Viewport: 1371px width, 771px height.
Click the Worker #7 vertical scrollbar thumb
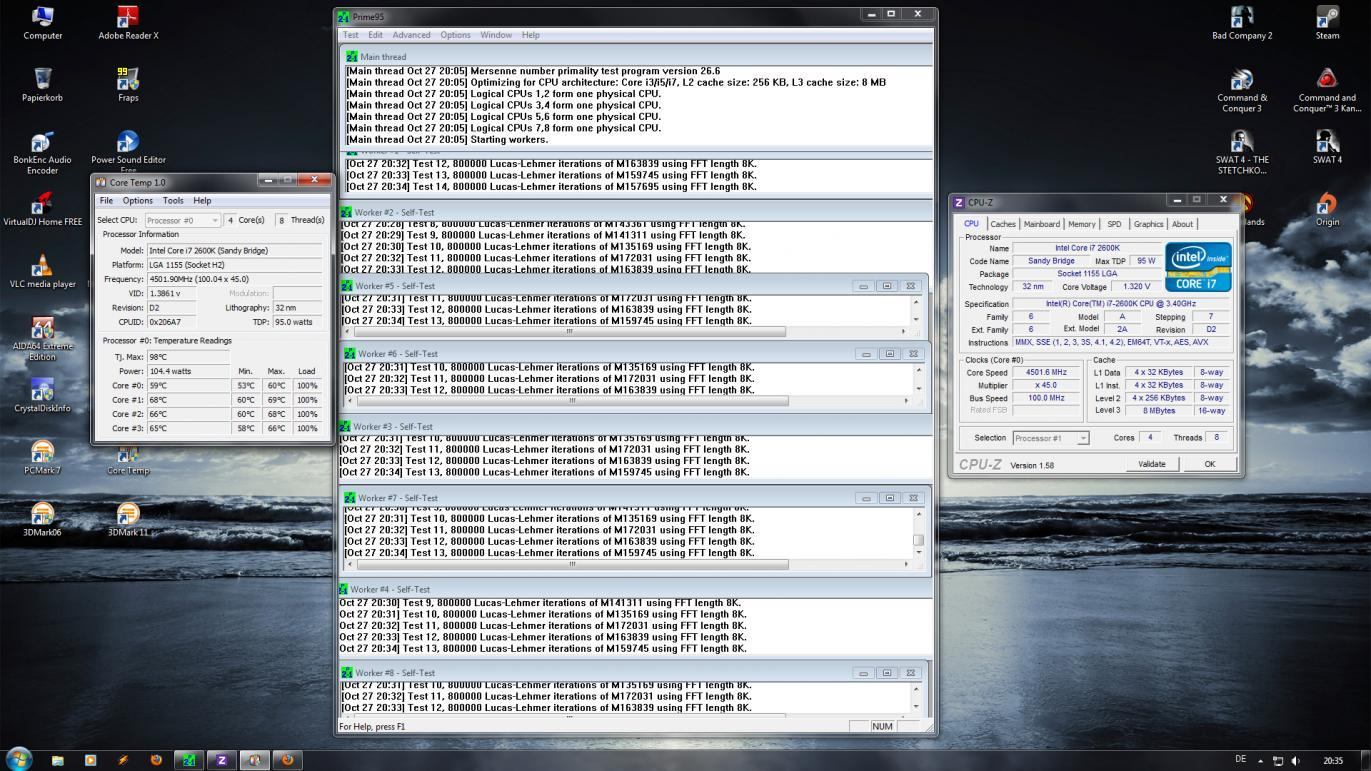point(918,541)
